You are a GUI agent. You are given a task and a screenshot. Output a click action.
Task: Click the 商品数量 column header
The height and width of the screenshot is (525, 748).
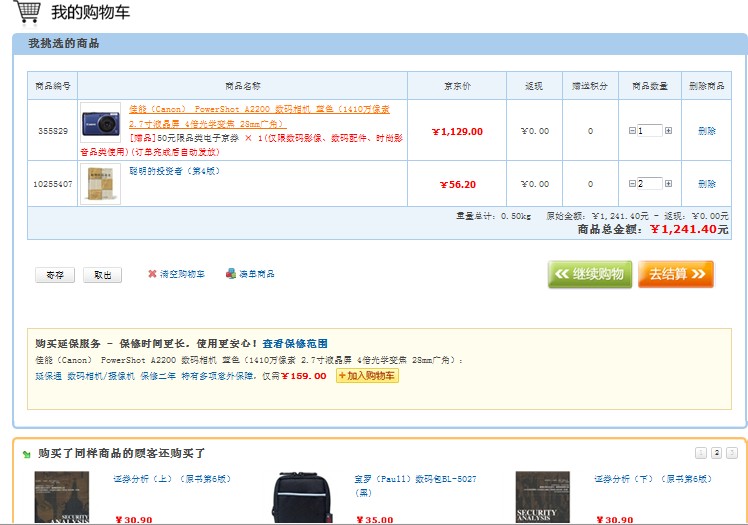pos(650,86)
